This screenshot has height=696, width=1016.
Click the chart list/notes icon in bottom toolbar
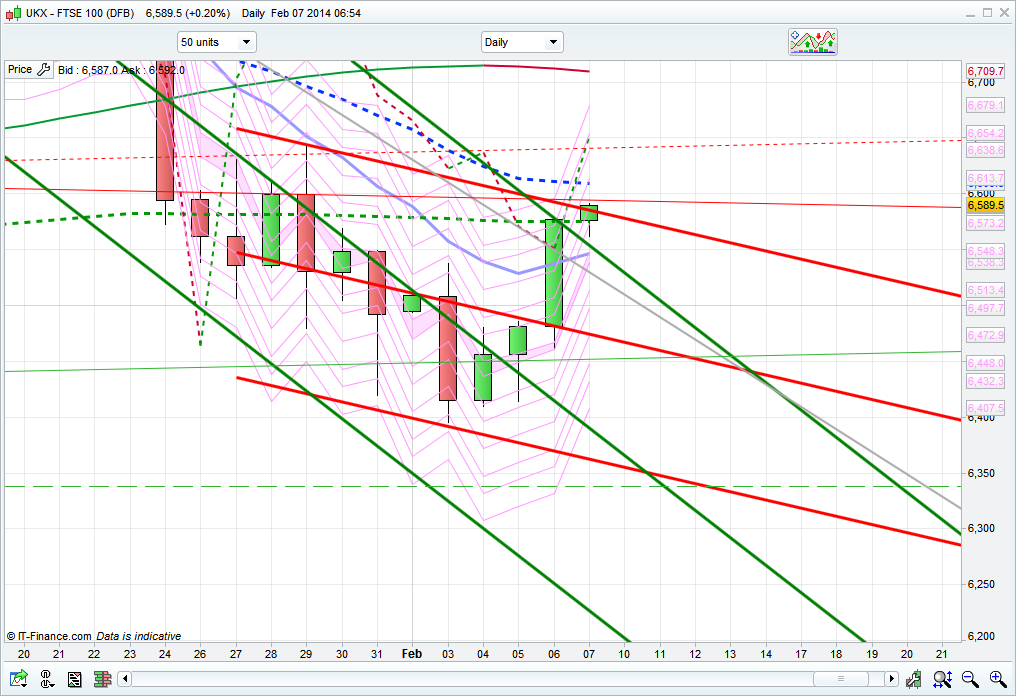[74, 679]
